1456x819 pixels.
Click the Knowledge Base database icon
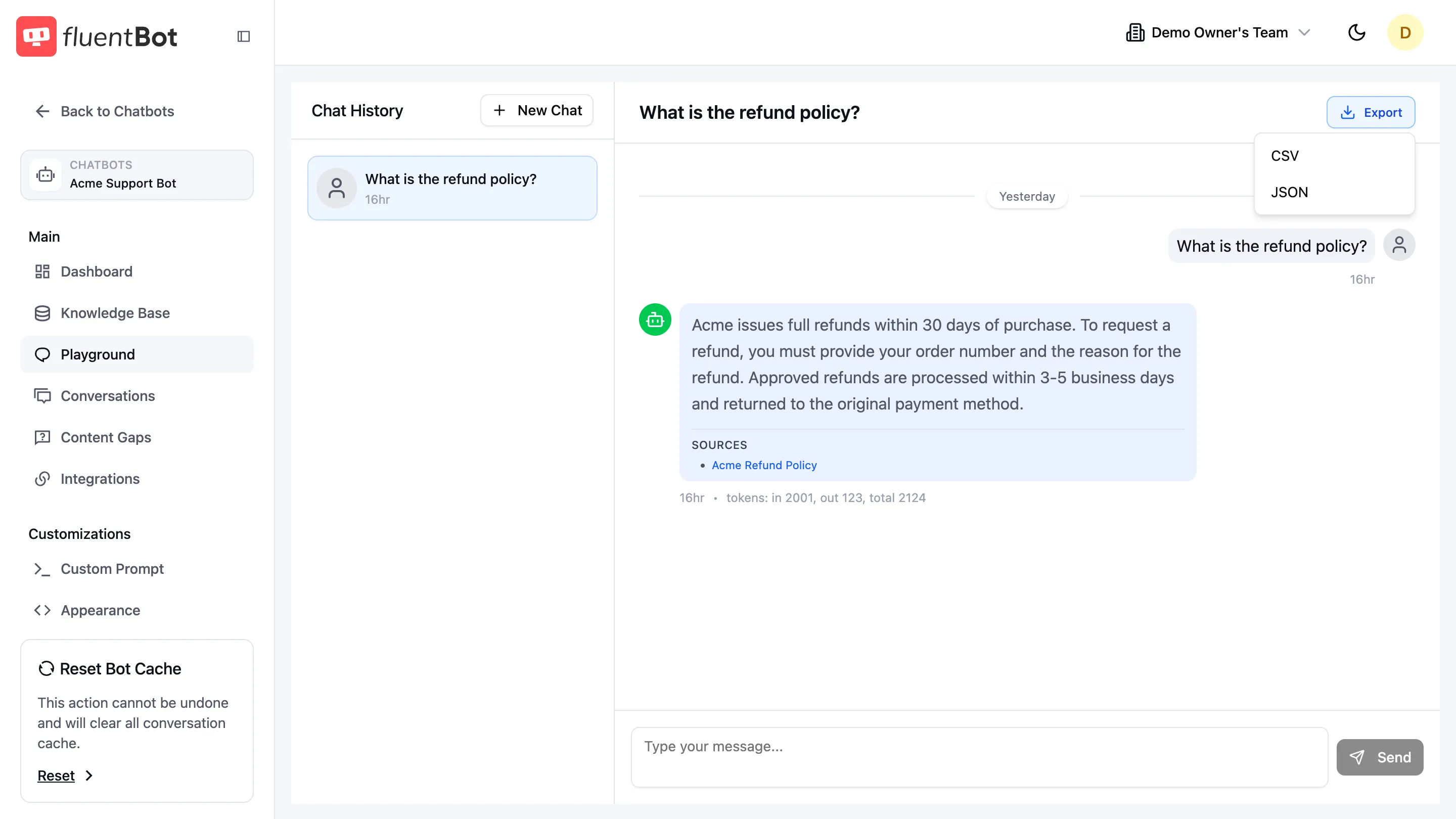[42, 313]
